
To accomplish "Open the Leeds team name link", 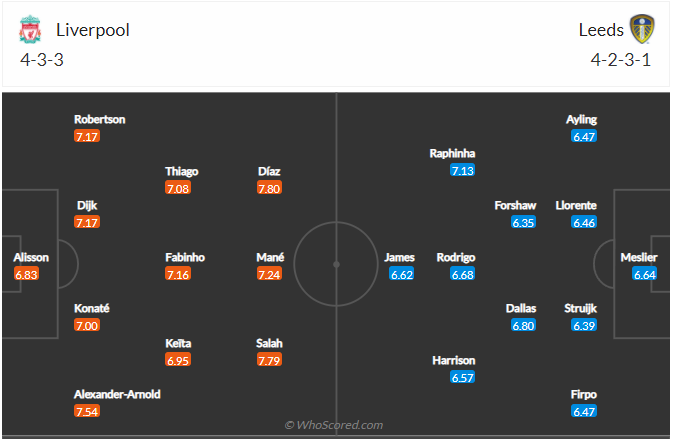I will (601, 30).
